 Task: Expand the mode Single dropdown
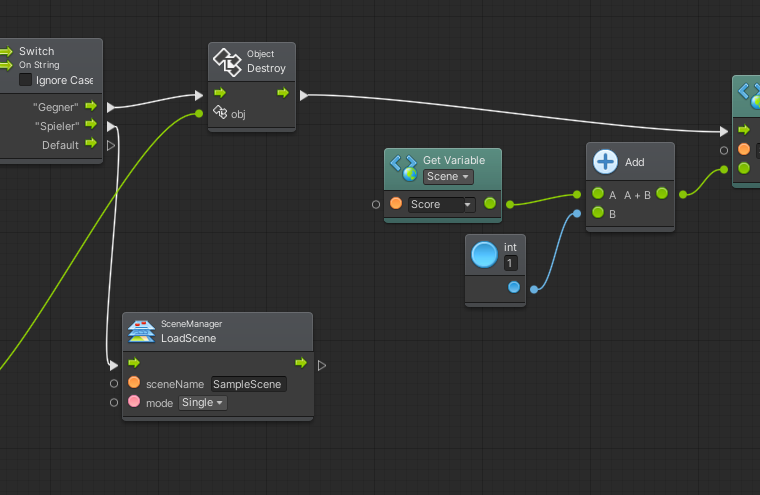click(203, 402)
